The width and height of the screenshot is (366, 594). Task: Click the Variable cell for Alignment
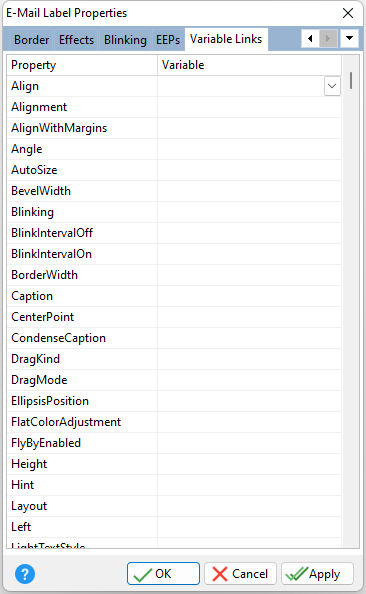pyautogui.click(x=249, y=107)
